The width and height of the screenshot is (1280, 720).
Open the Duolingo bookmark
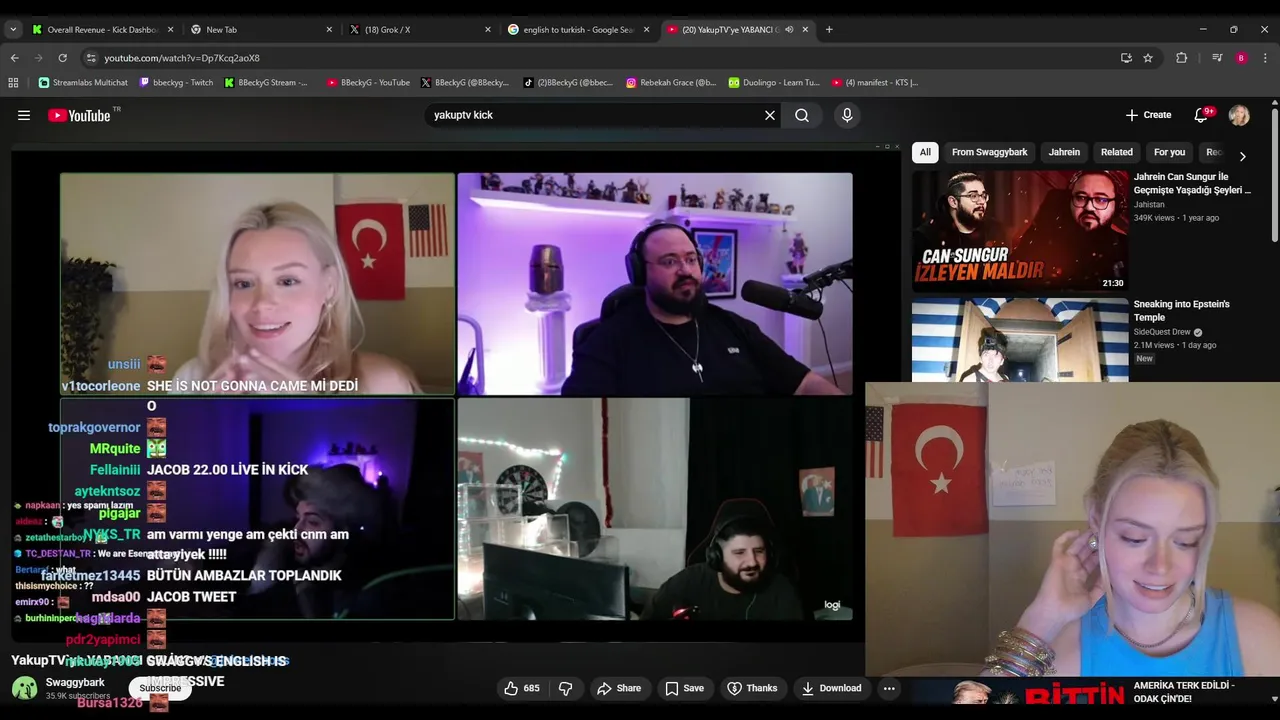pos(774,82)
